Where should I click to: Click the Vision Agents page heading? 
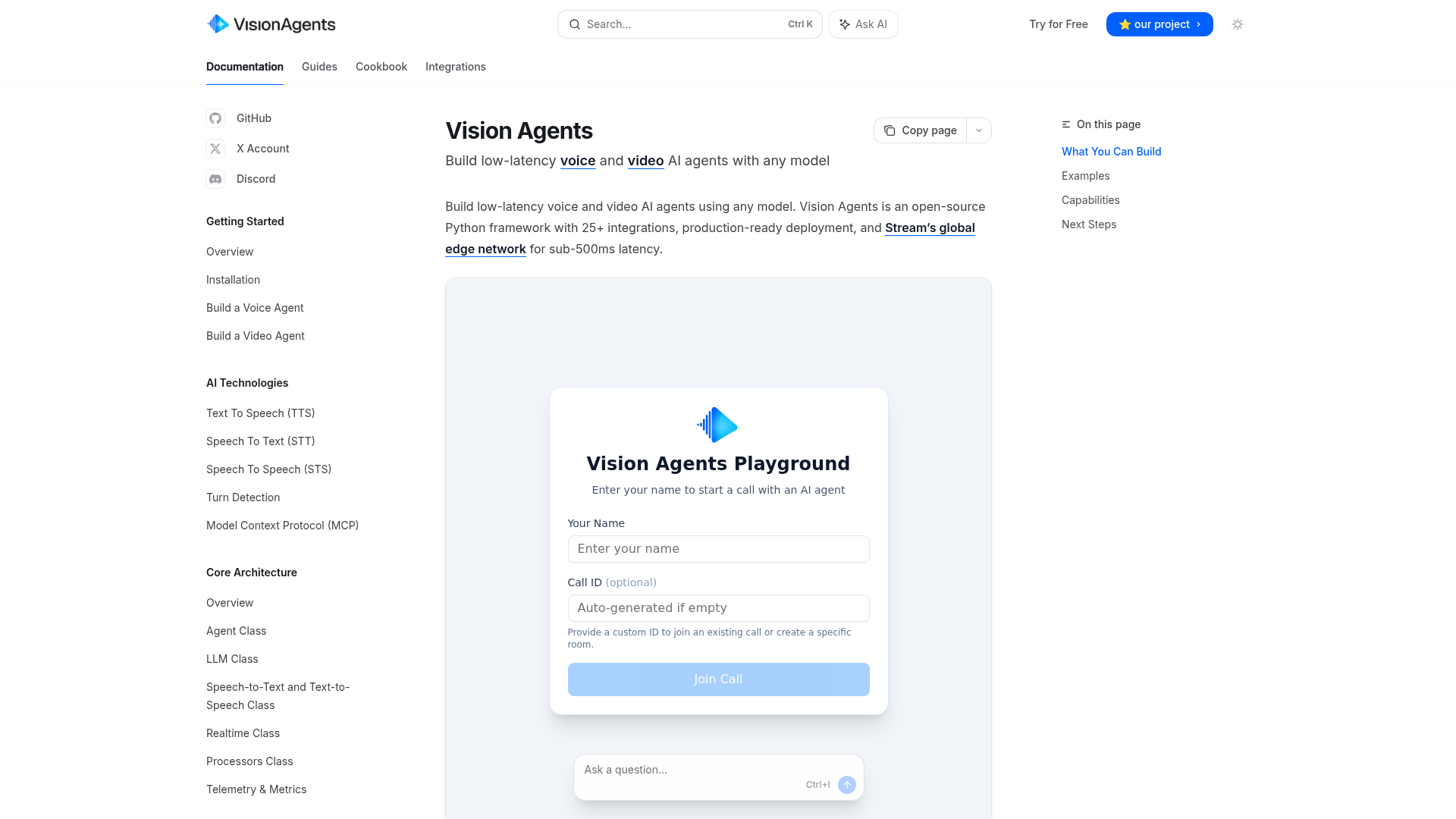click(x=519, y=130)
